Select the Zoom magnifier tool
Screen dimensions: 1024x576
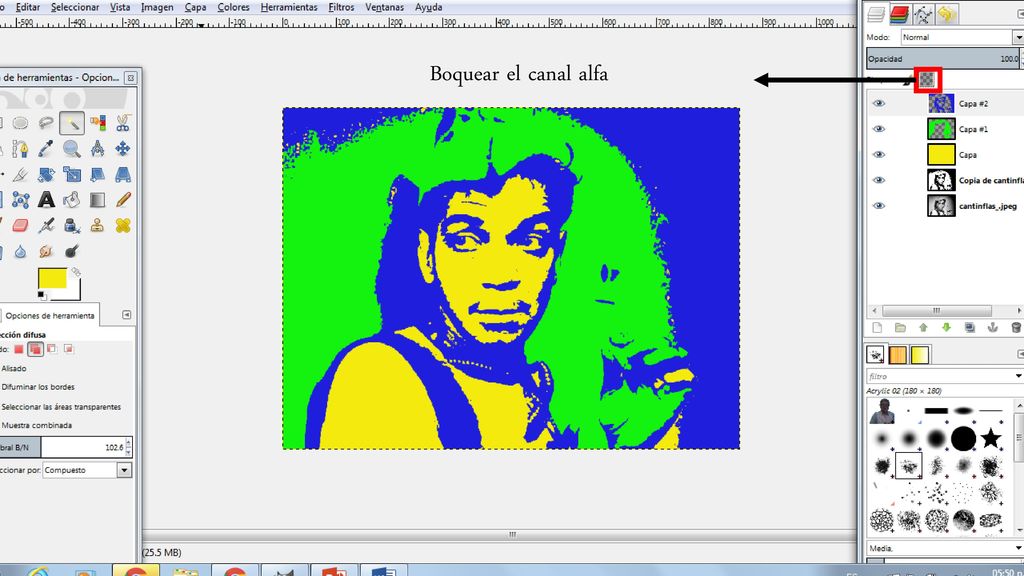click(72, 149)
